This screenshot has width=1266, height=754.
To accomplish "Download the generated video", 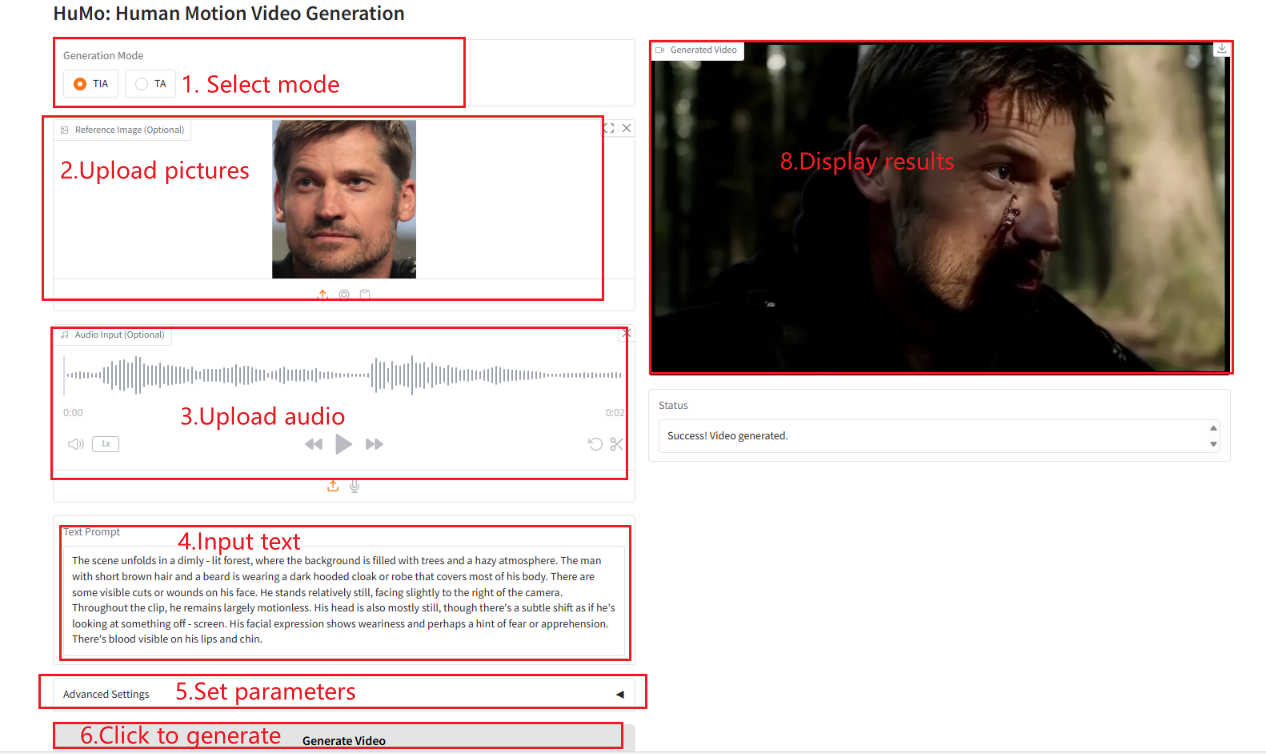I will 1221,48.
